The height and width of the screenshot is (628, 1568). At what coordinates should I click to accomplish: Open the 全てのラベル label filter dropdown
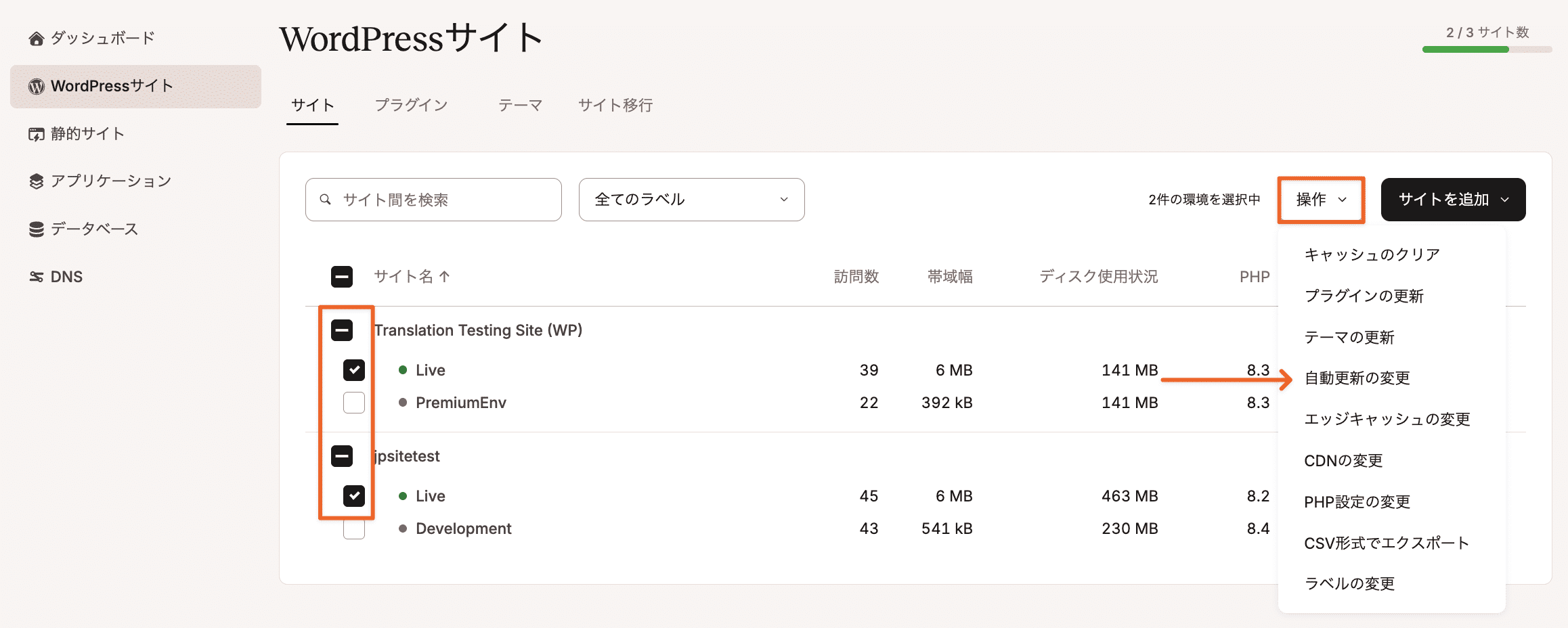tap(691, 200)
